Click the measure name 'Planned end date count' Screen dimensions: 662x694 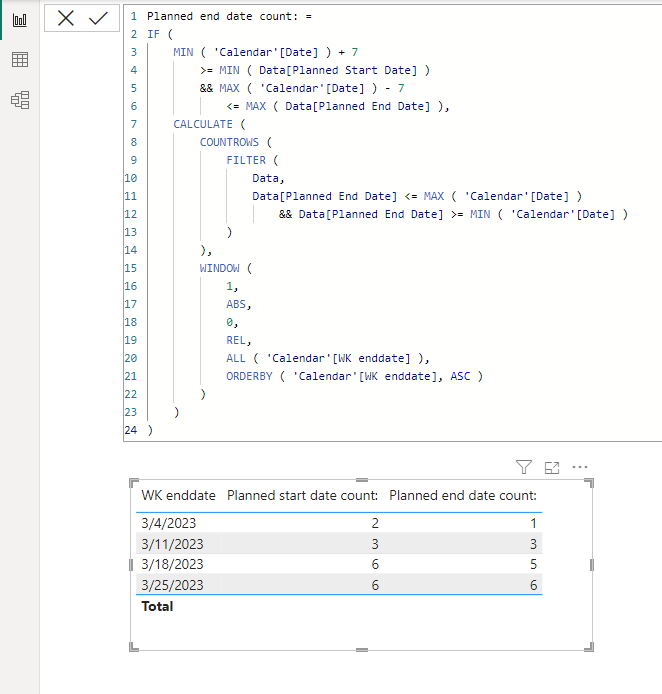[x=219, y=16]
